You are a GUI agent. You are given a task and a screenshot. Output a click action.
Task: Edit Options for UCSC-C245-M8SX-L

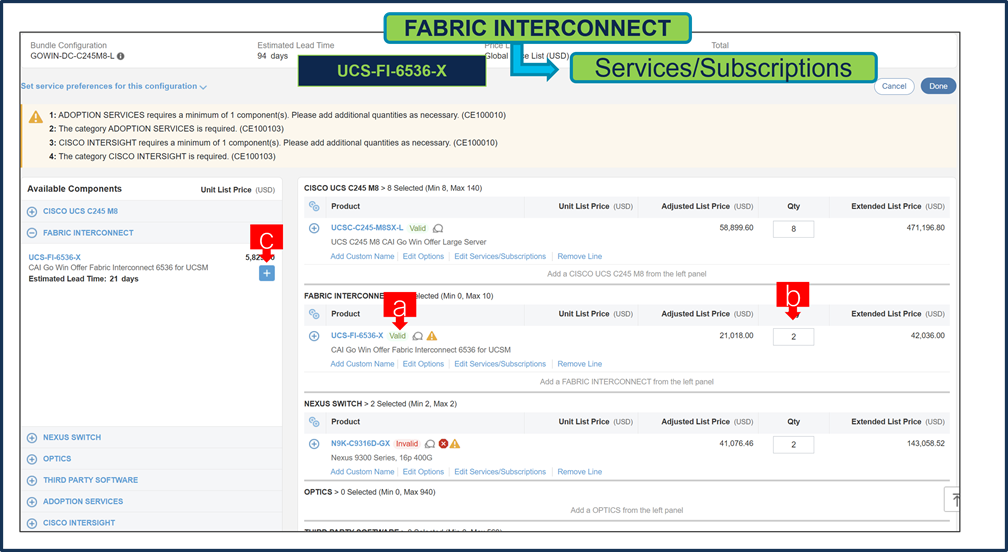pos(423,256)
